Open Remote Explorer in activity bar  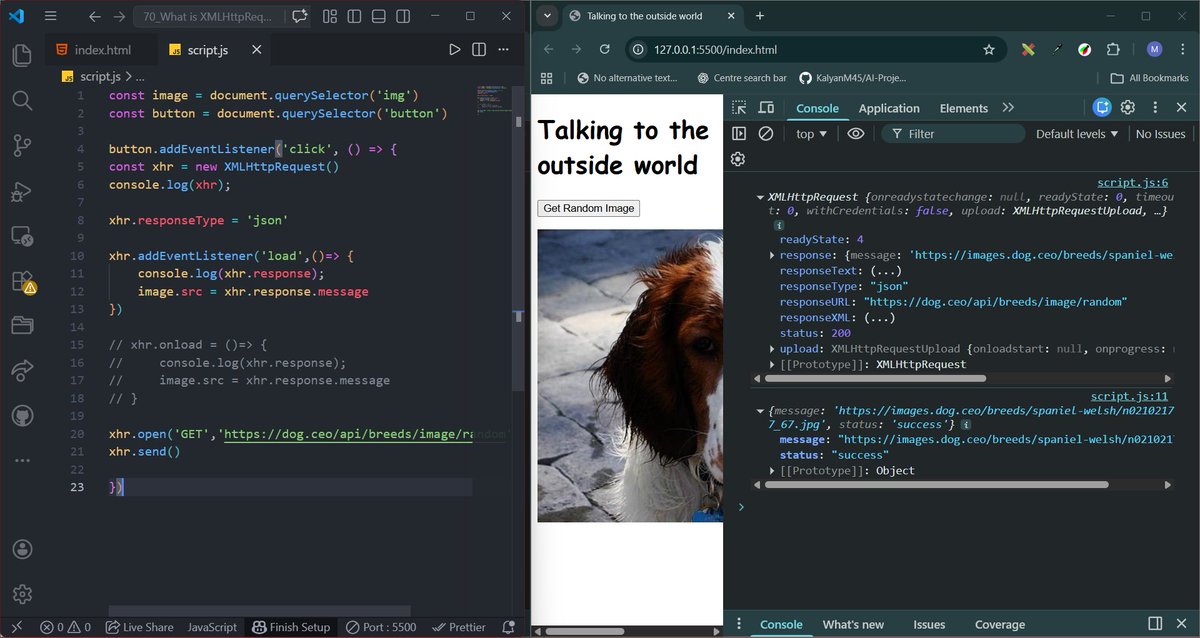tap(22, 237)
